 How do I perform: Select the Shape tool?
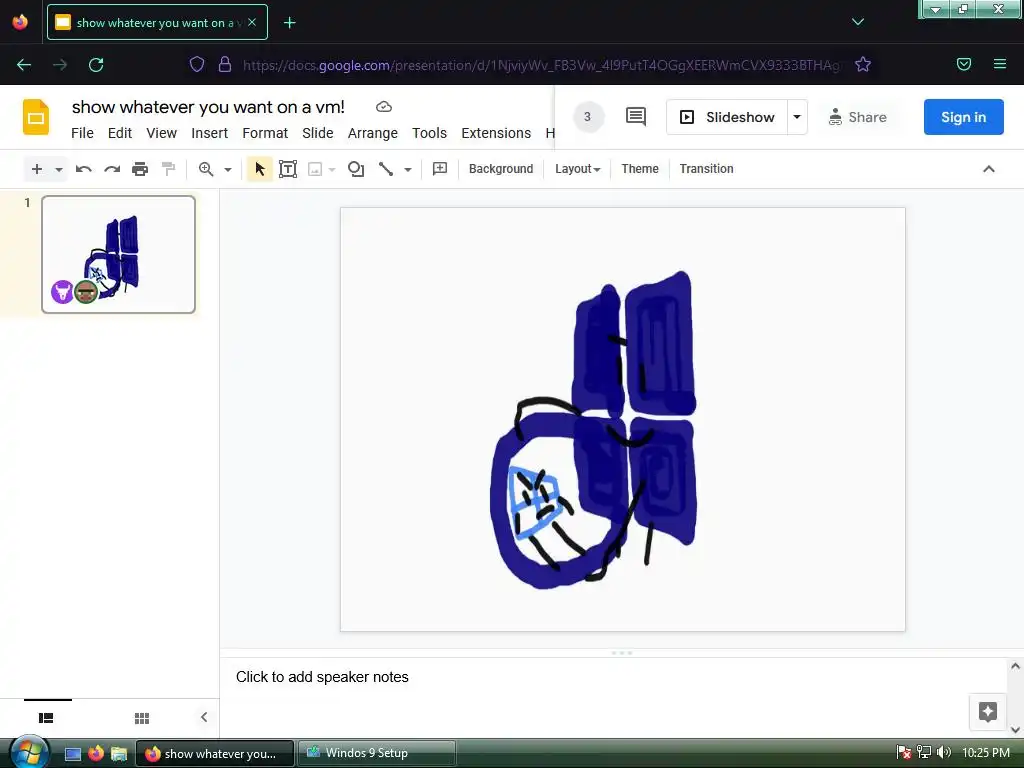click(356, 169)
